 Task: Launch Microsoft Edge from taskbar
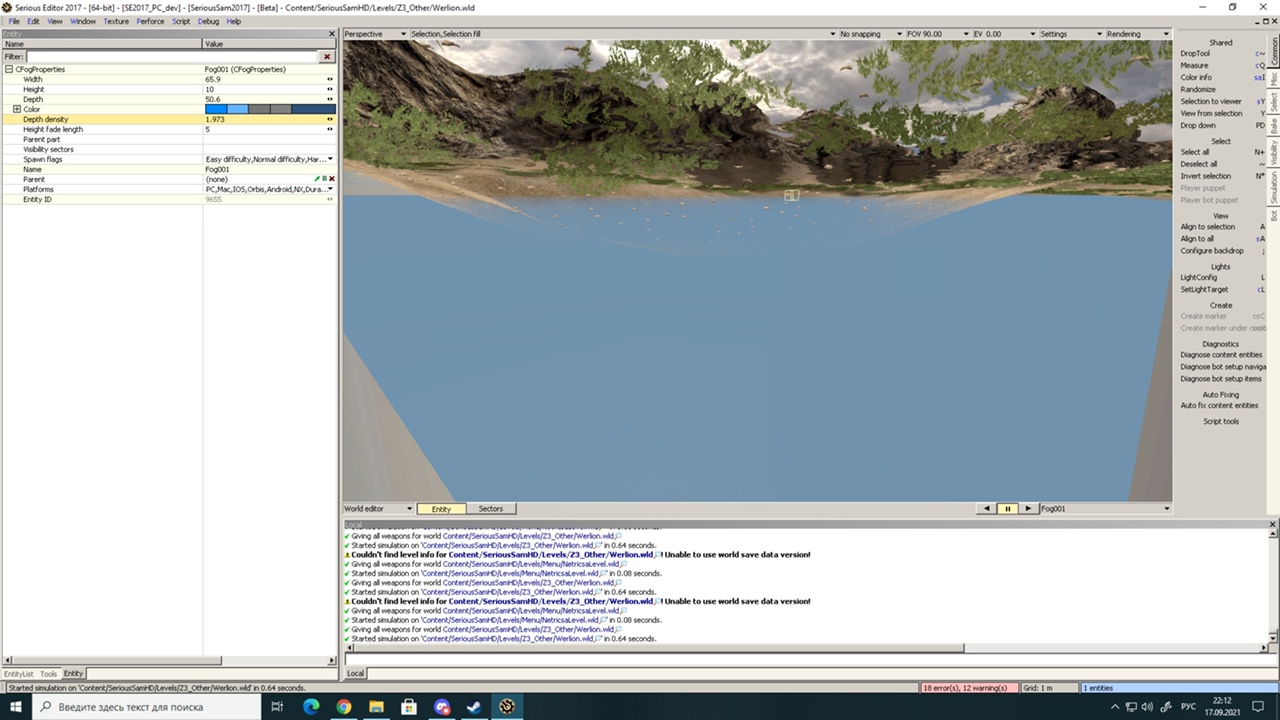pos(311,707)
